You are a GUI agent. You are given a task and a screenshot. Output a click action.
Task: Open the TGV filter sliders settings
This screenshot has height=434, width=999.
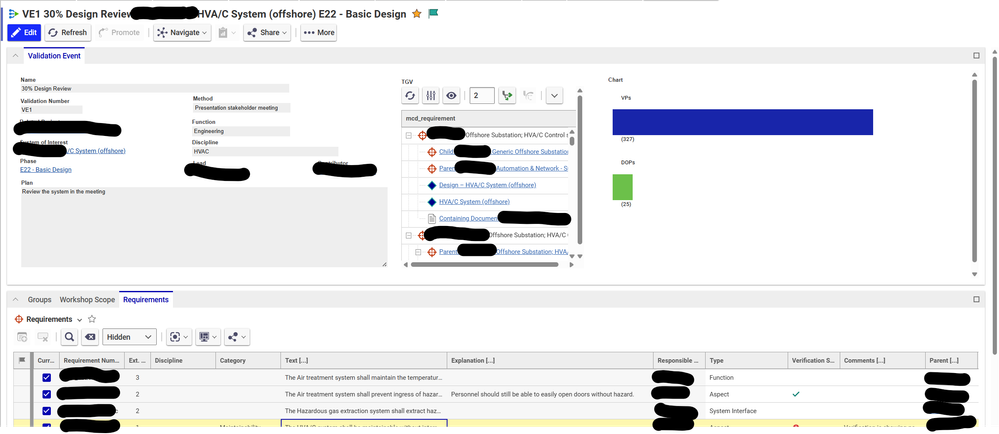[x=431, y=95]
